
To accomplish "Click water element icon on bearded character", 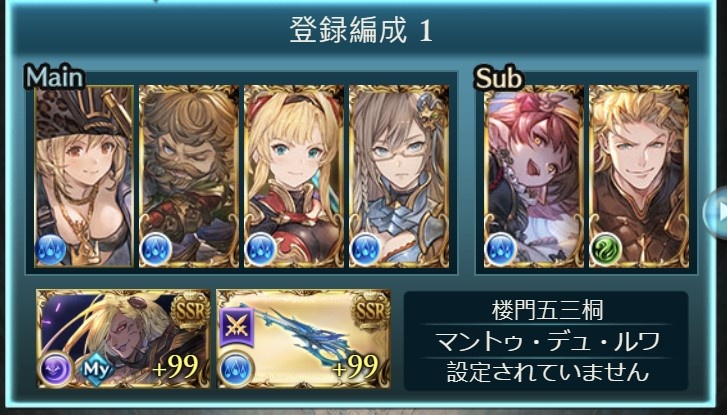I will click(x=155, y=249).
